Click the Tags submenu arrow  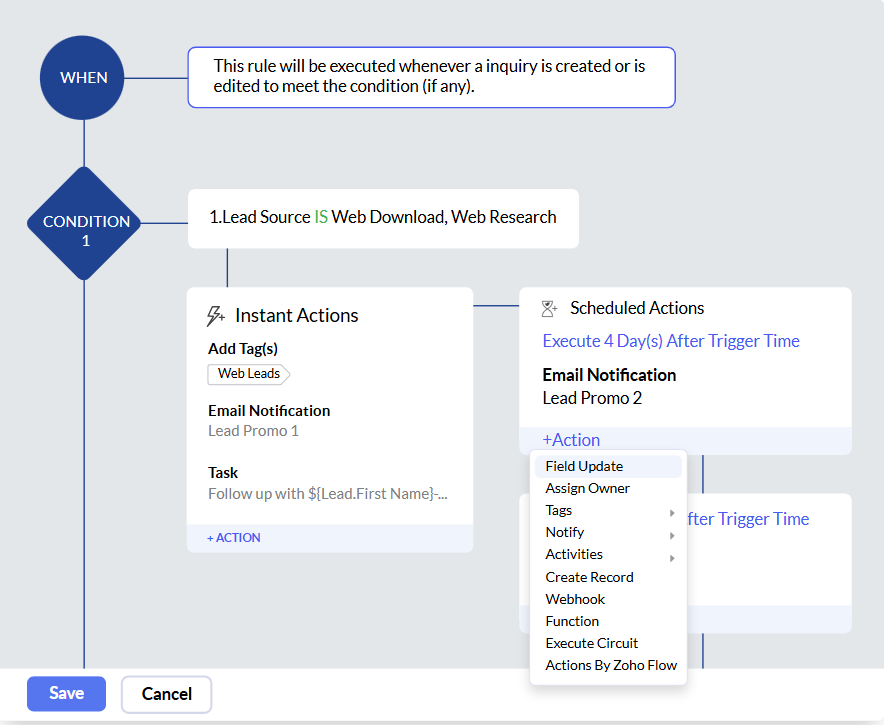[x=672, y=513]
